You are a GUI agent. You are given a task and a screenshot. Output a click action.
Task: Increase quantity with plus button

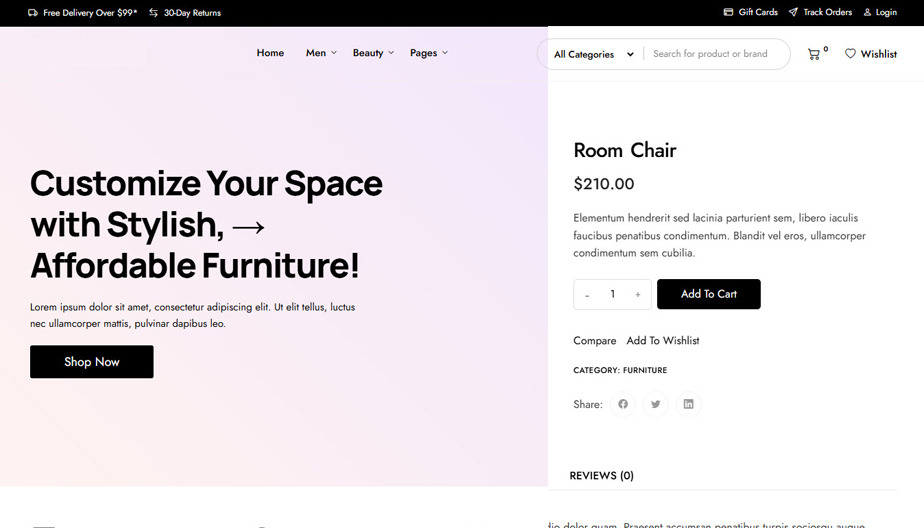638,295
